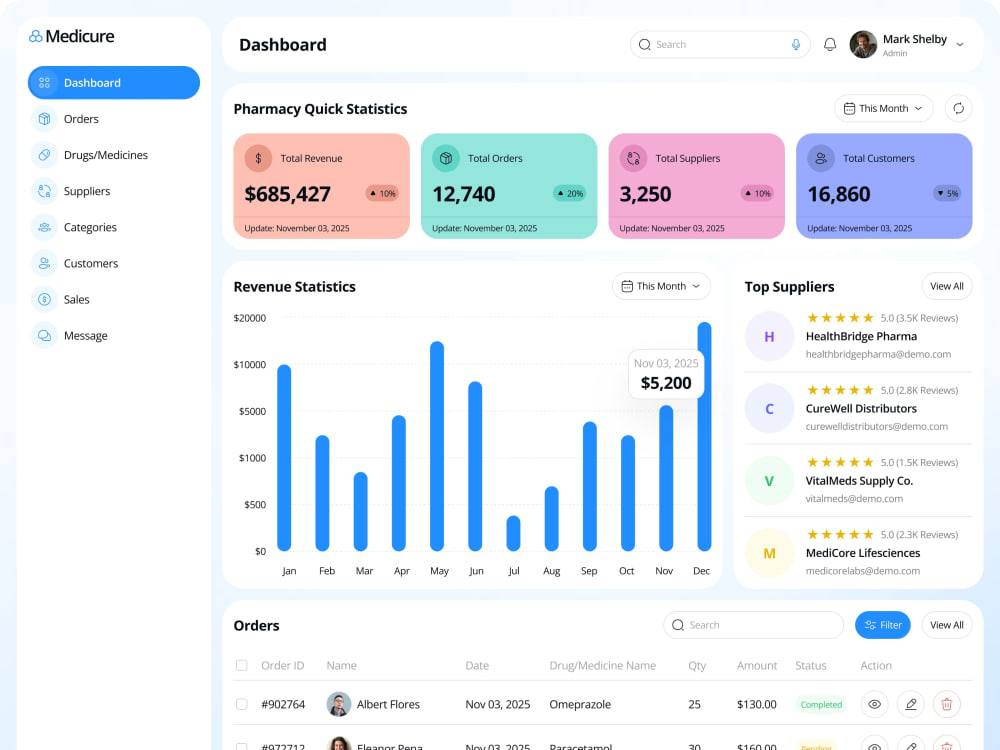The image size is (1000, 750).
Task: Click the CureWell Distributors C avatar
Action: [769, 409]
